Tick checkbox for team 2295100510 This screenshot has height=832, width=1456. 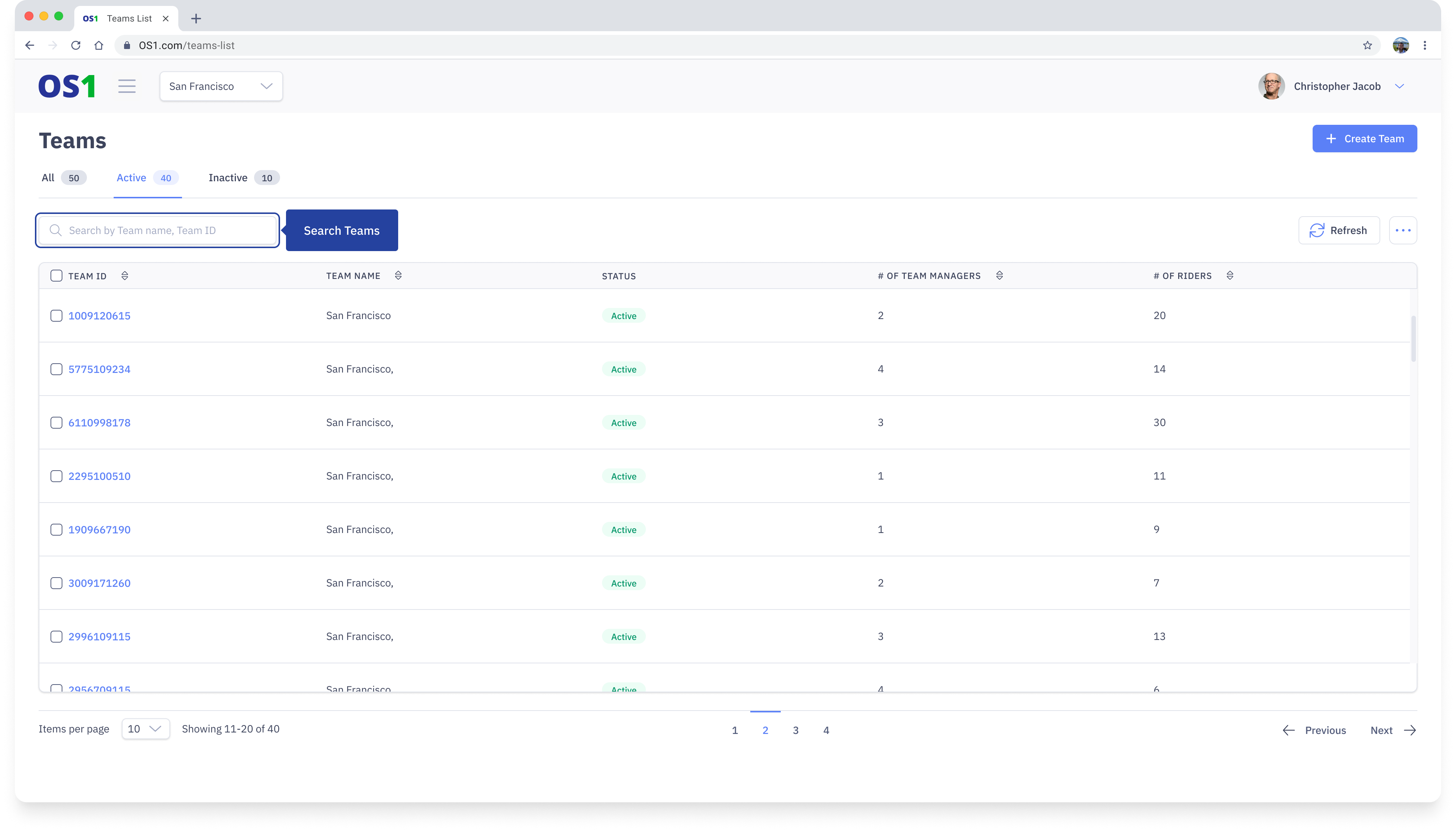[56, 476]
